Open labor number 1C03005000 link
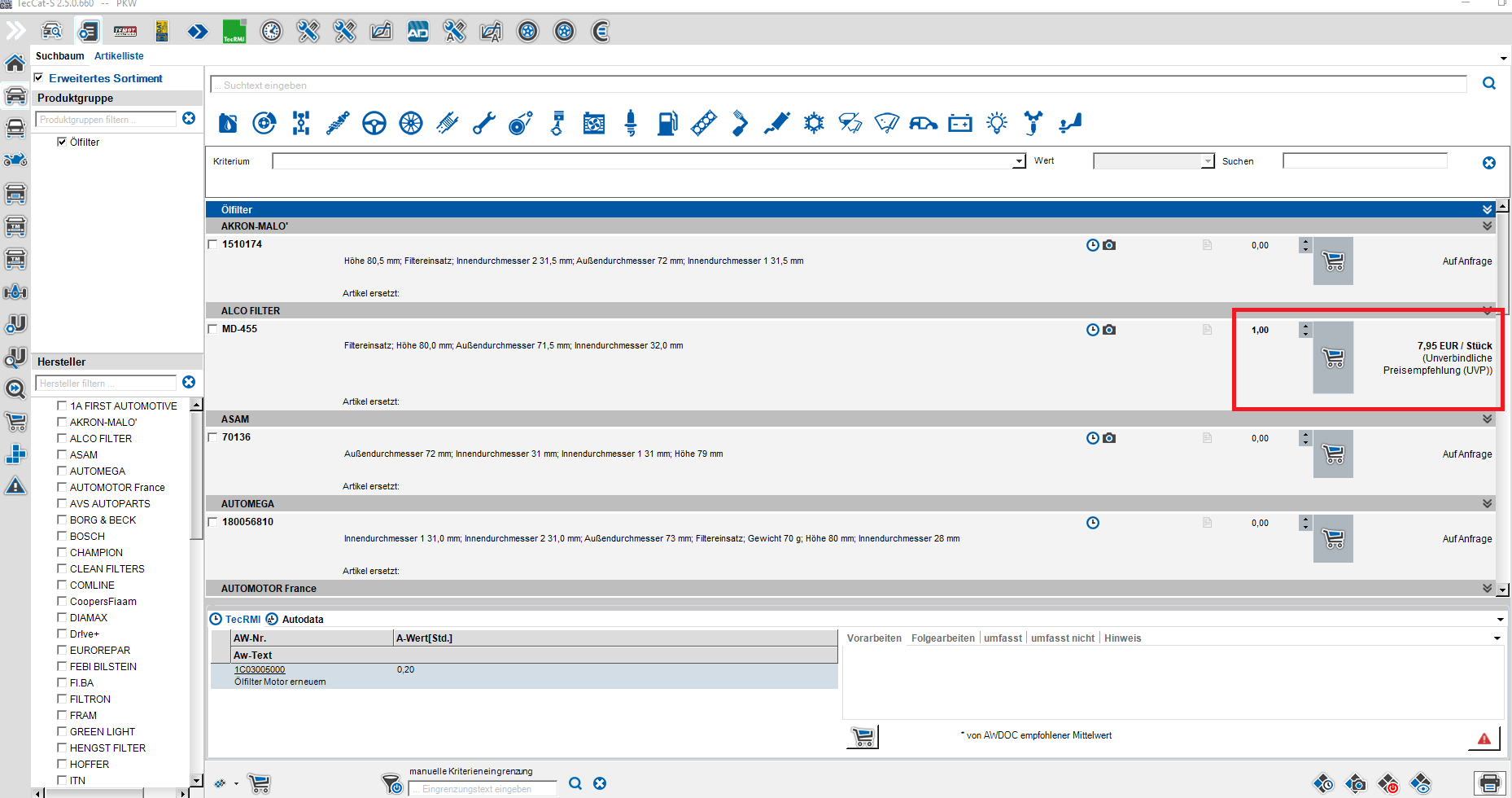 (260, 670)
